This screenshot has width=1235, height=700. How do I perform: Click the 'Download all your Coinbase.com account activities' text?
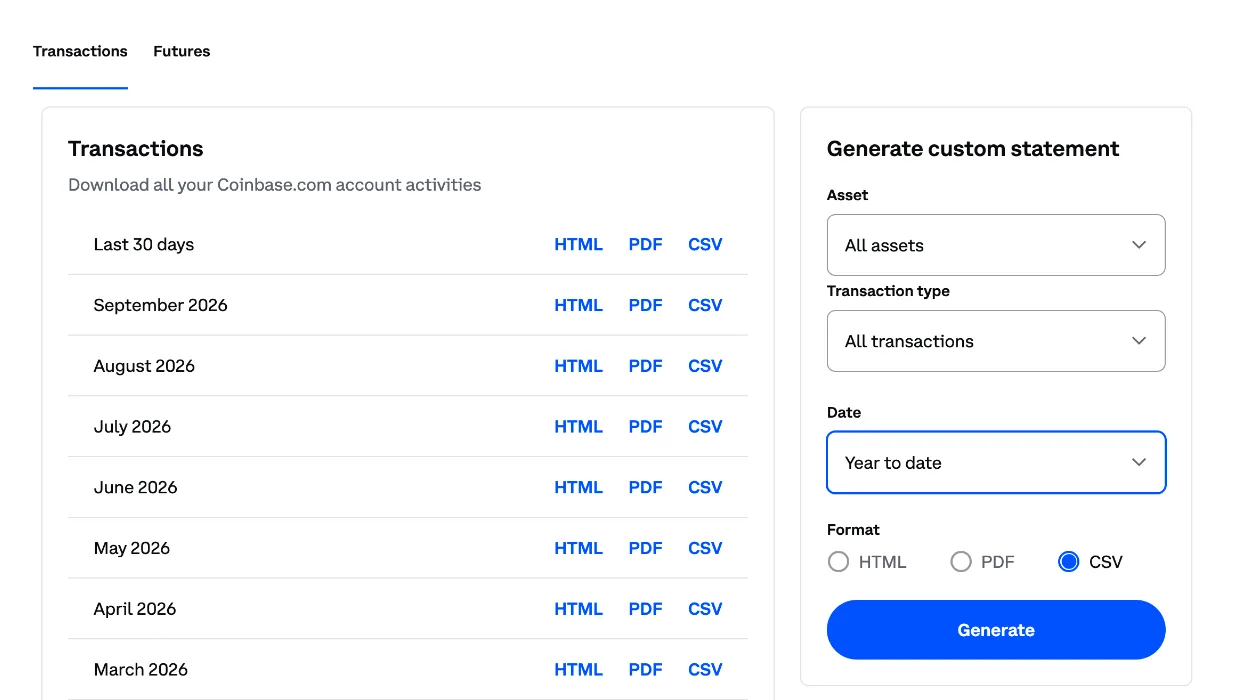pyautogui.click(x=275, y=185)
